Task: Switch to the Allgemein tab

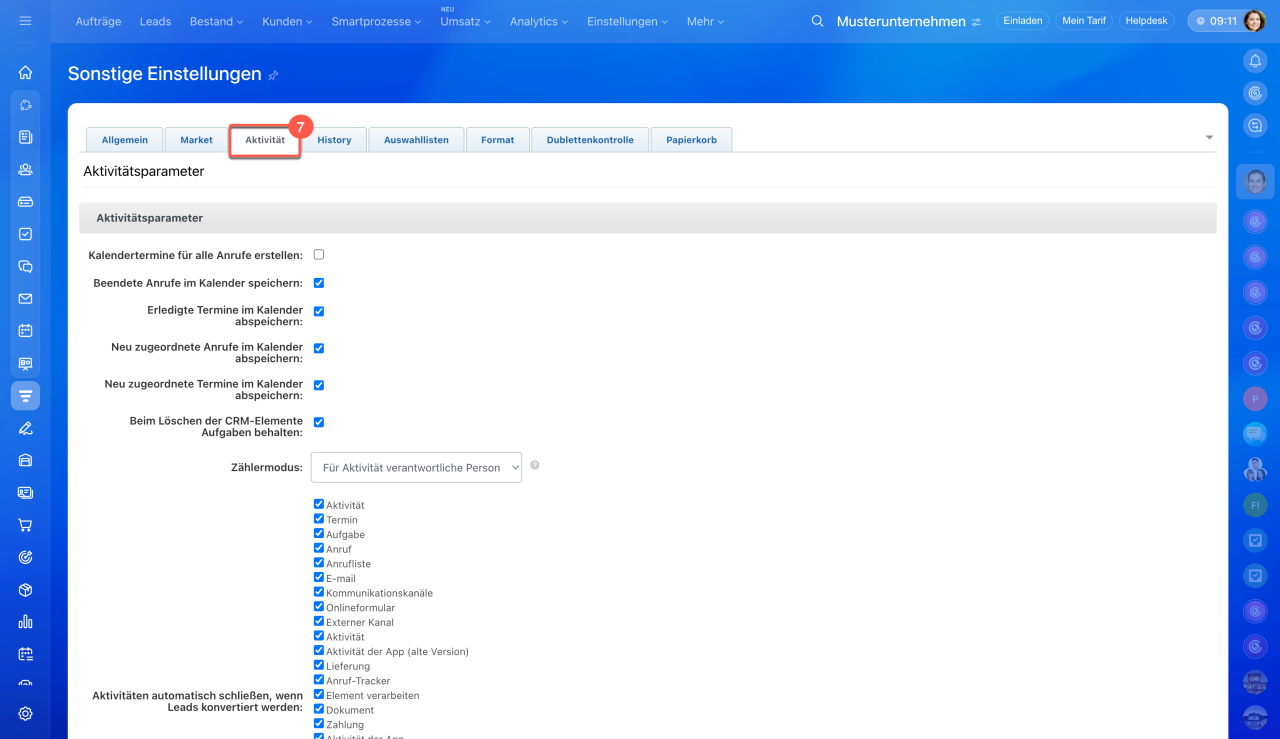Action: [x=125, y=140]
